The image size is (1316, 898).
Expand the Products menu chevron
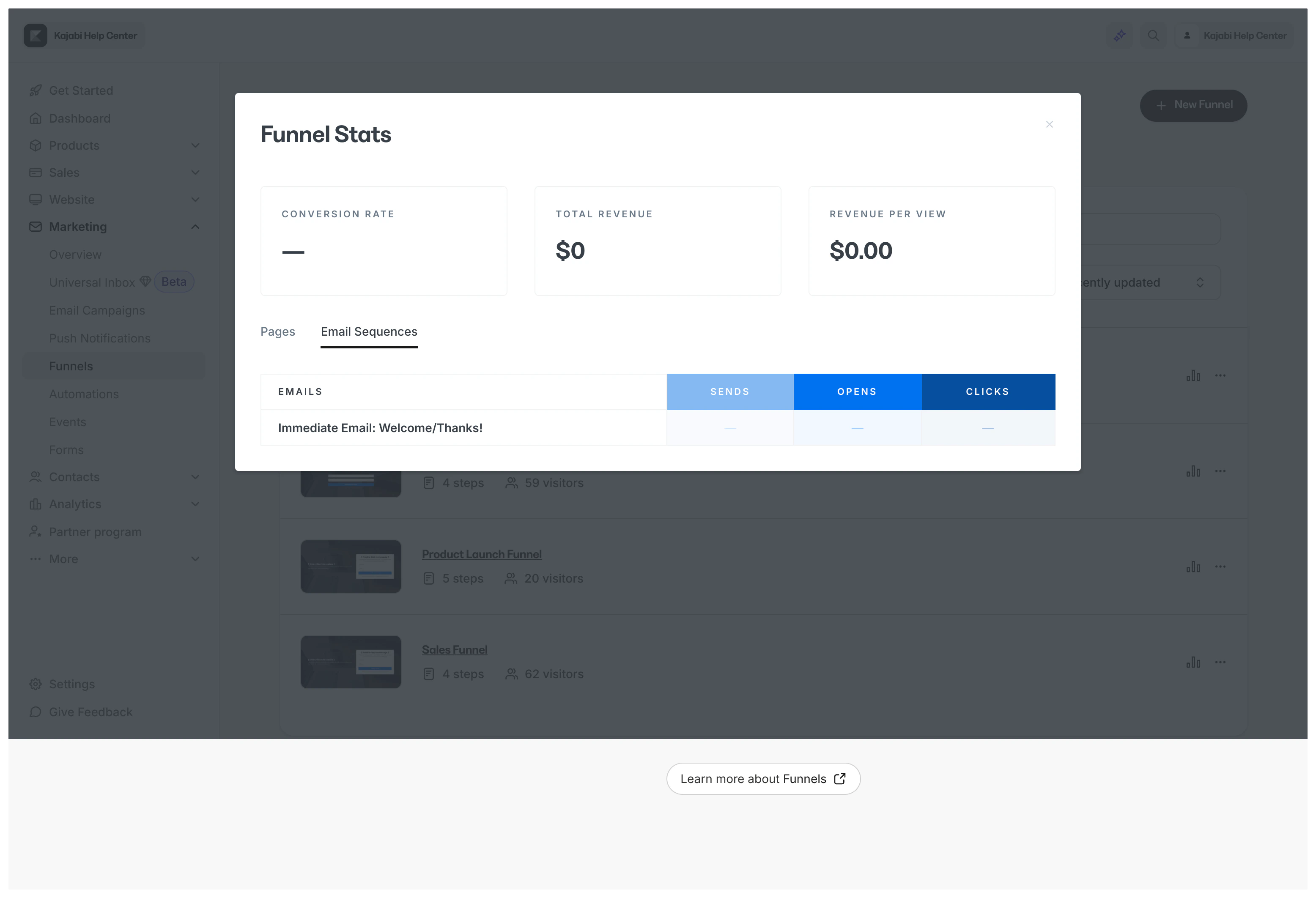coord(195,145)
